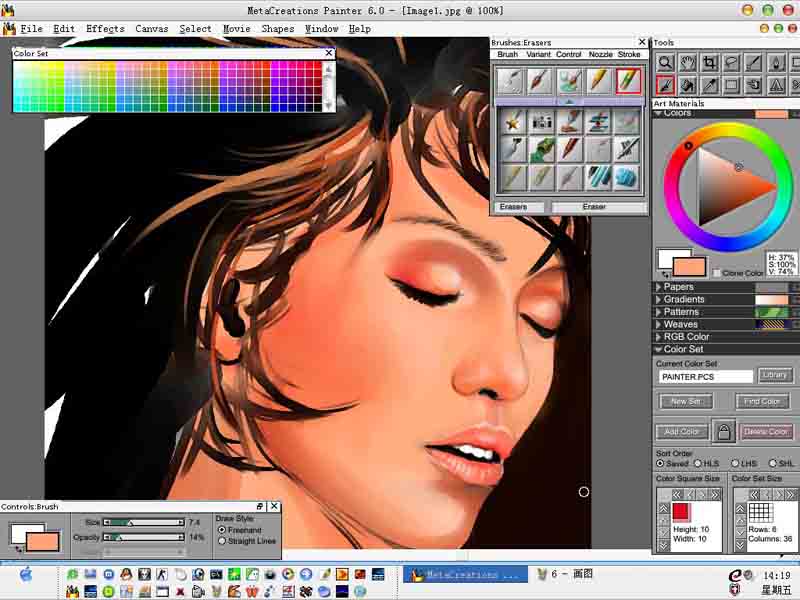Image resolution: width=800 pixels, height=600 pixels.
Task: Pick the gold star brush in brush grid
Action: point(512,121)
